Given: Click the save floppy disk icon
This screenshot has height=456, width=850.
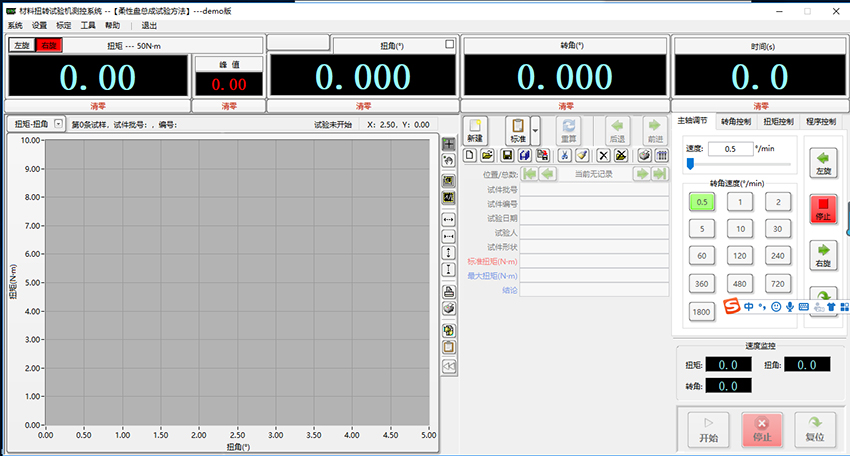Looking at the screenshot, I should [x=506, y=155].
